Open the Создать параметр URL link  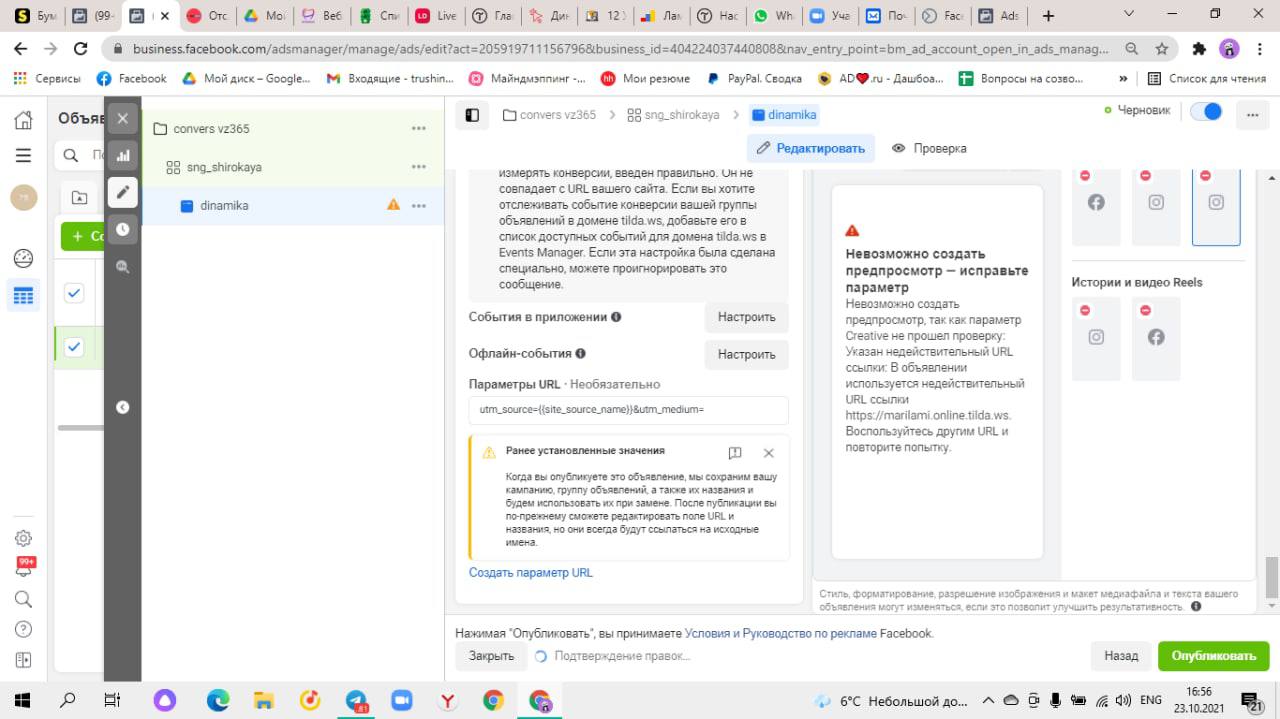[x=531, y=573]
